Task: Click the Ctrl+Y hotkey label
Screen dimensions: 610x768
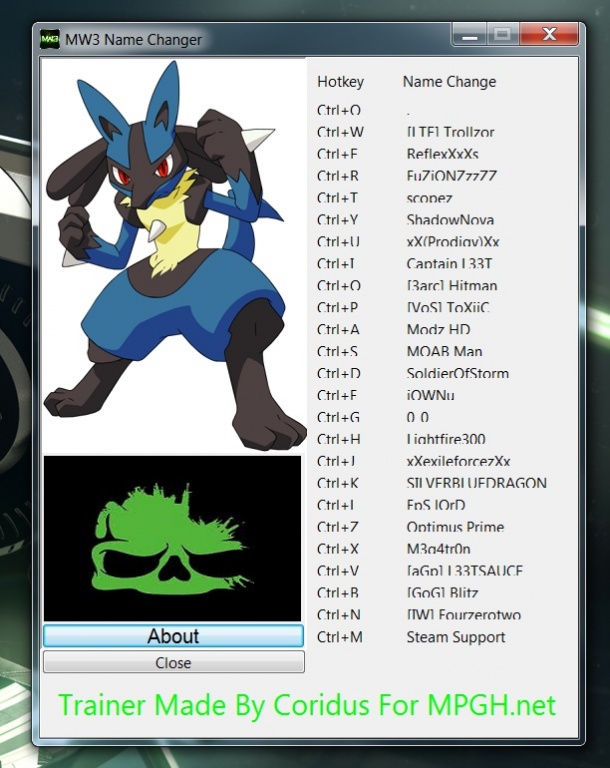Action: tap(337, 220)
